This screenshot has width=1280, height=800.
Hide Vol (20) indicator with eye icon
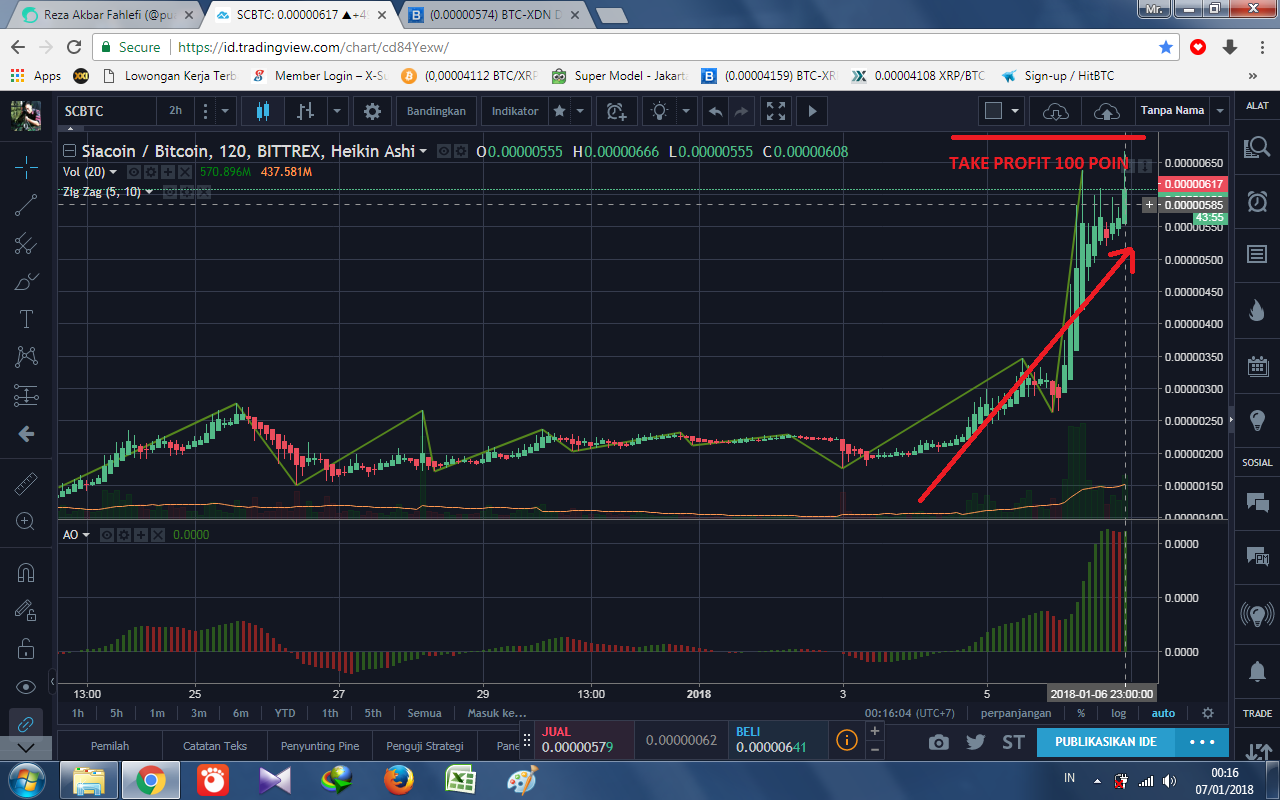pos(133,172)
